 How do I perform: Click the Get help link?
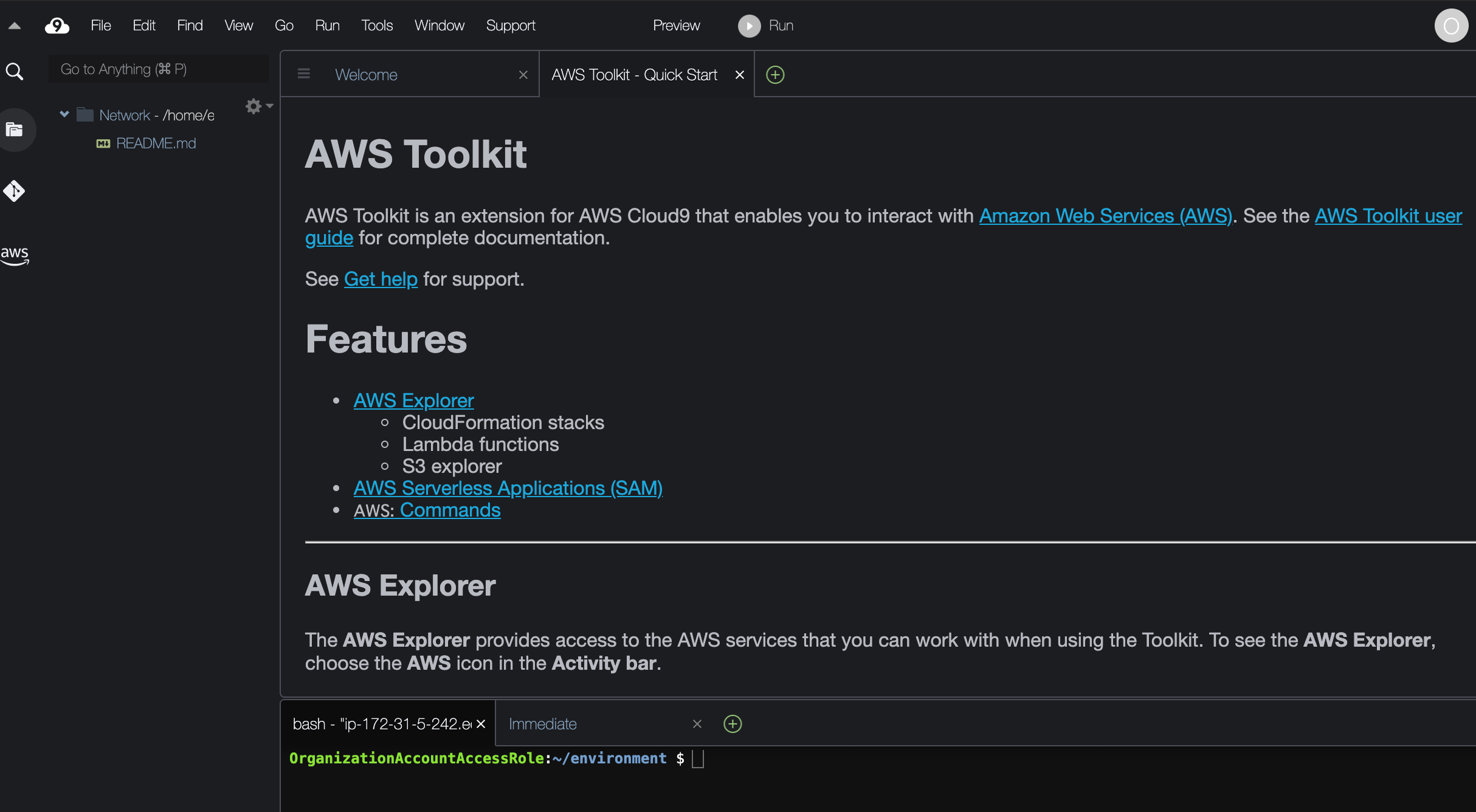[x=381, y=279]
